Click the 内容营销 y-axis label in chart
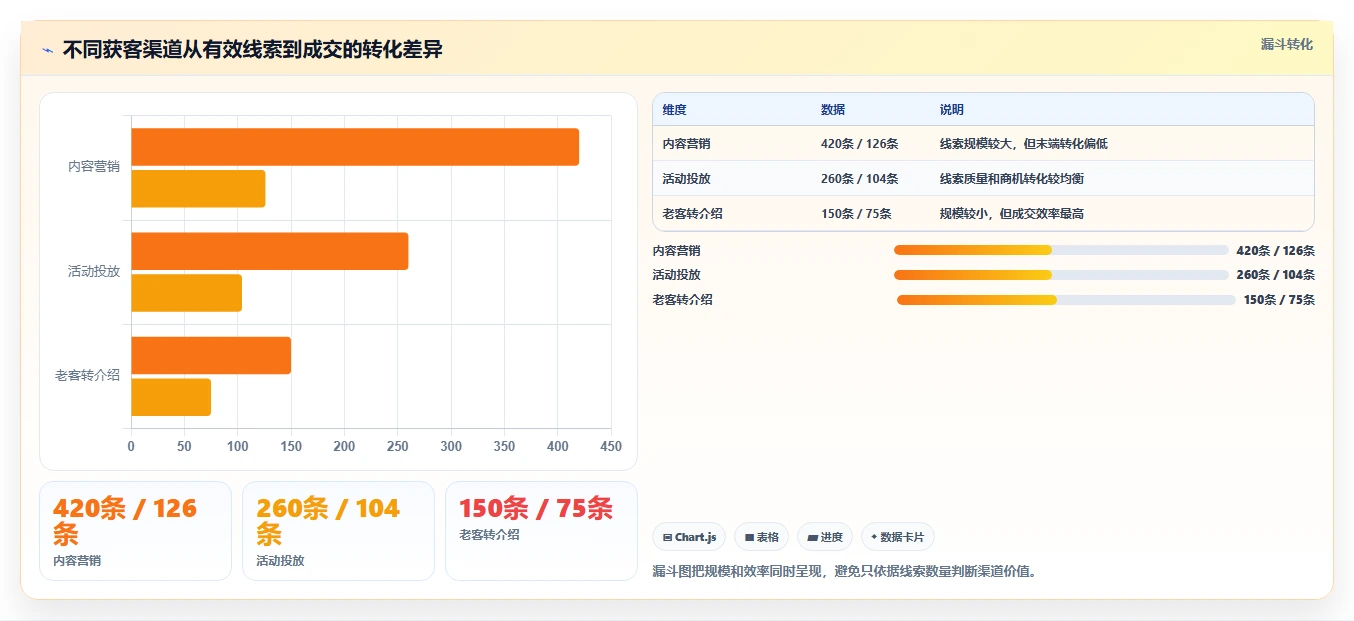 tap(94, 167)
